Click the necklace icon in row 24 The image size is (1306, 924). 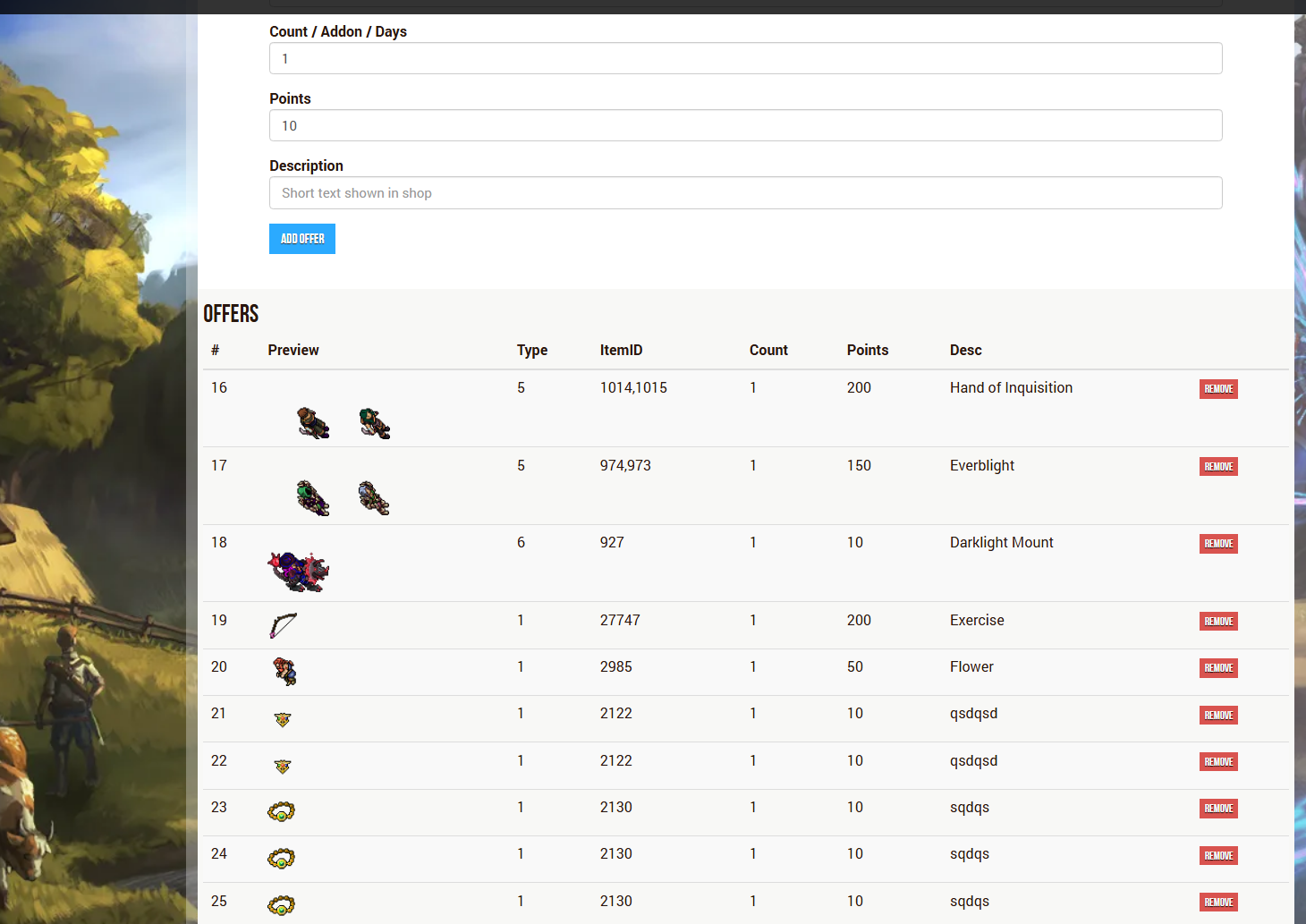click(x=281, y=859)
